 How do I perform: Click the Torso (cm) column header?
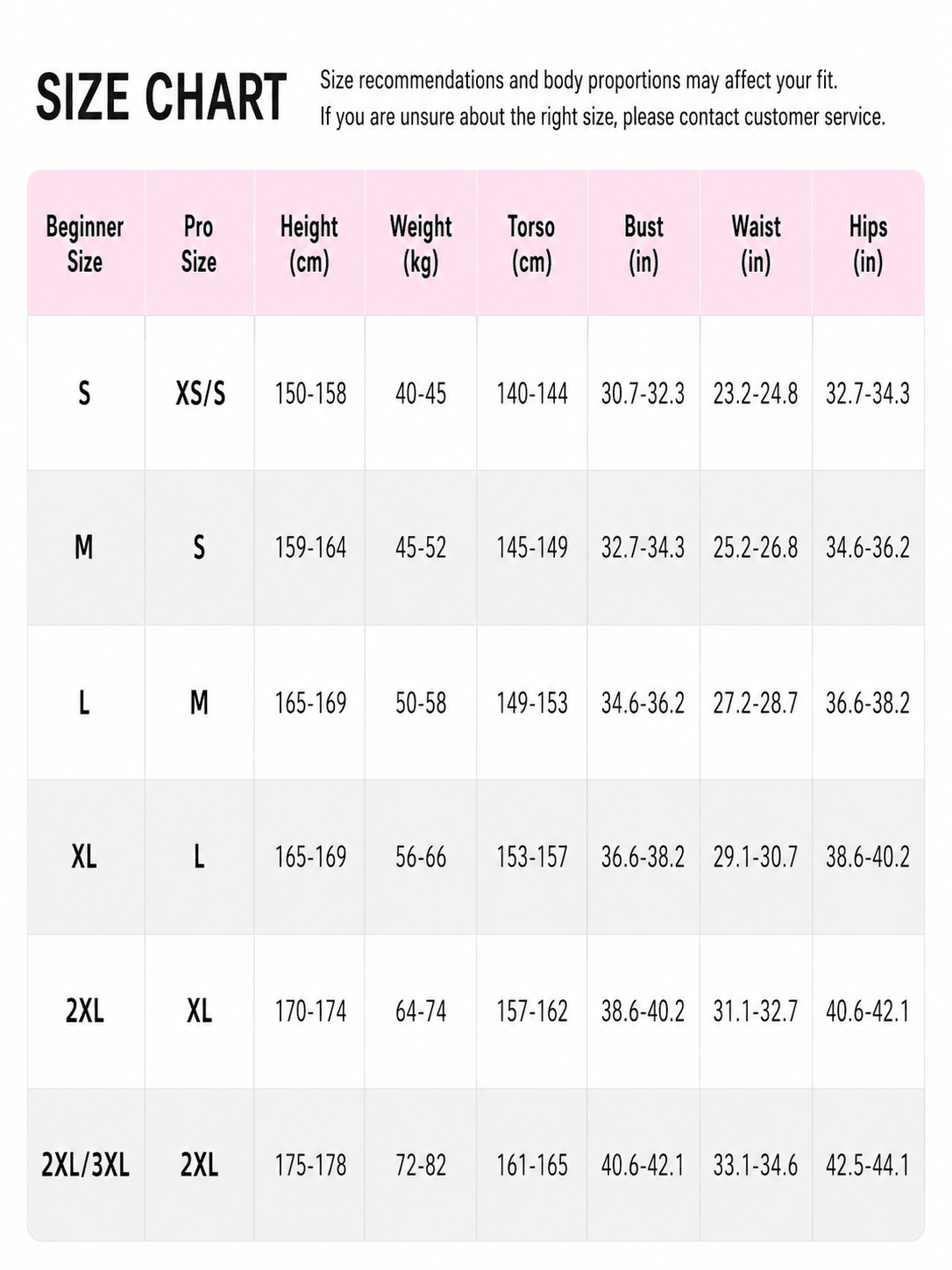(532, 243)
